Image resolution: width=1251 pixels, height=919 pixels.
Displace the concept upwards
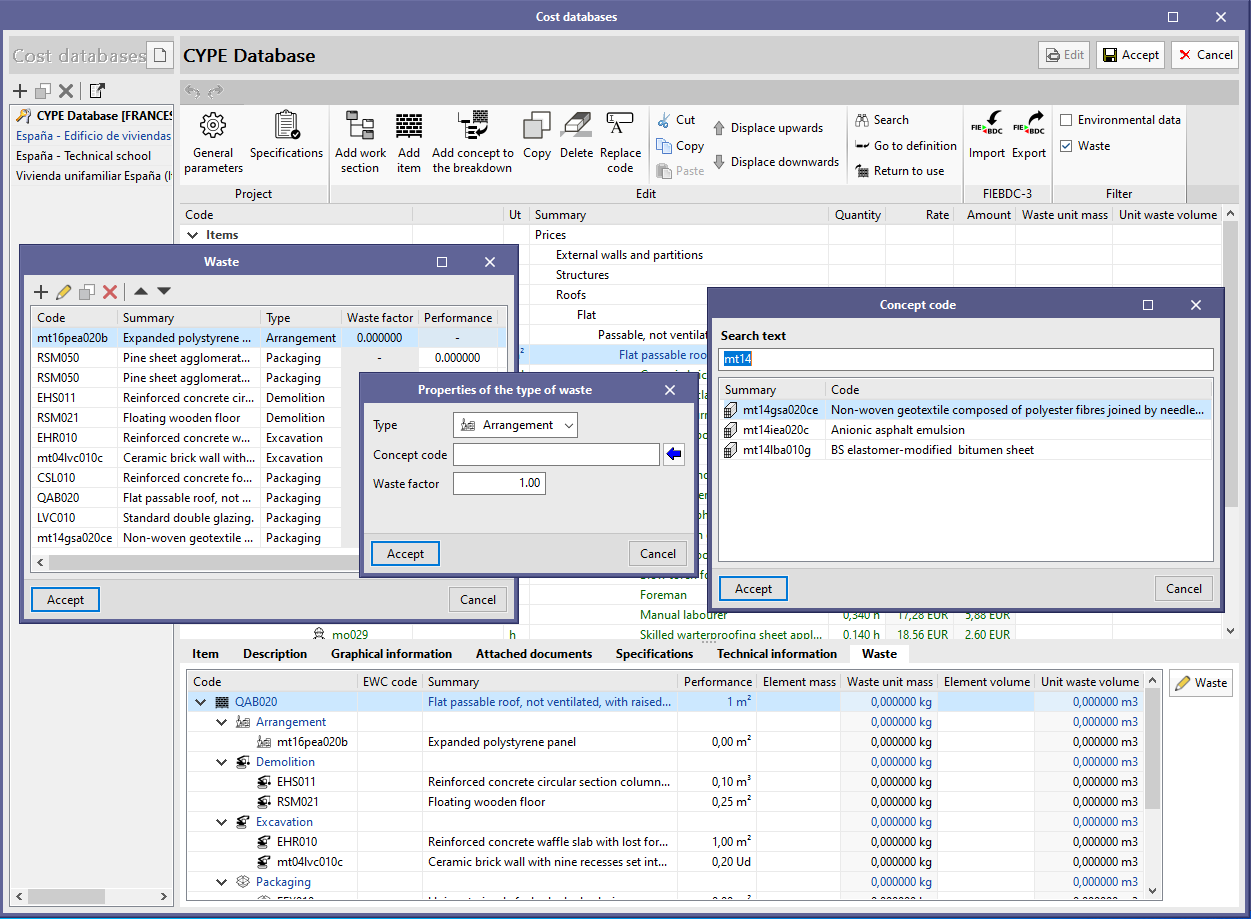tap(768, 128)
